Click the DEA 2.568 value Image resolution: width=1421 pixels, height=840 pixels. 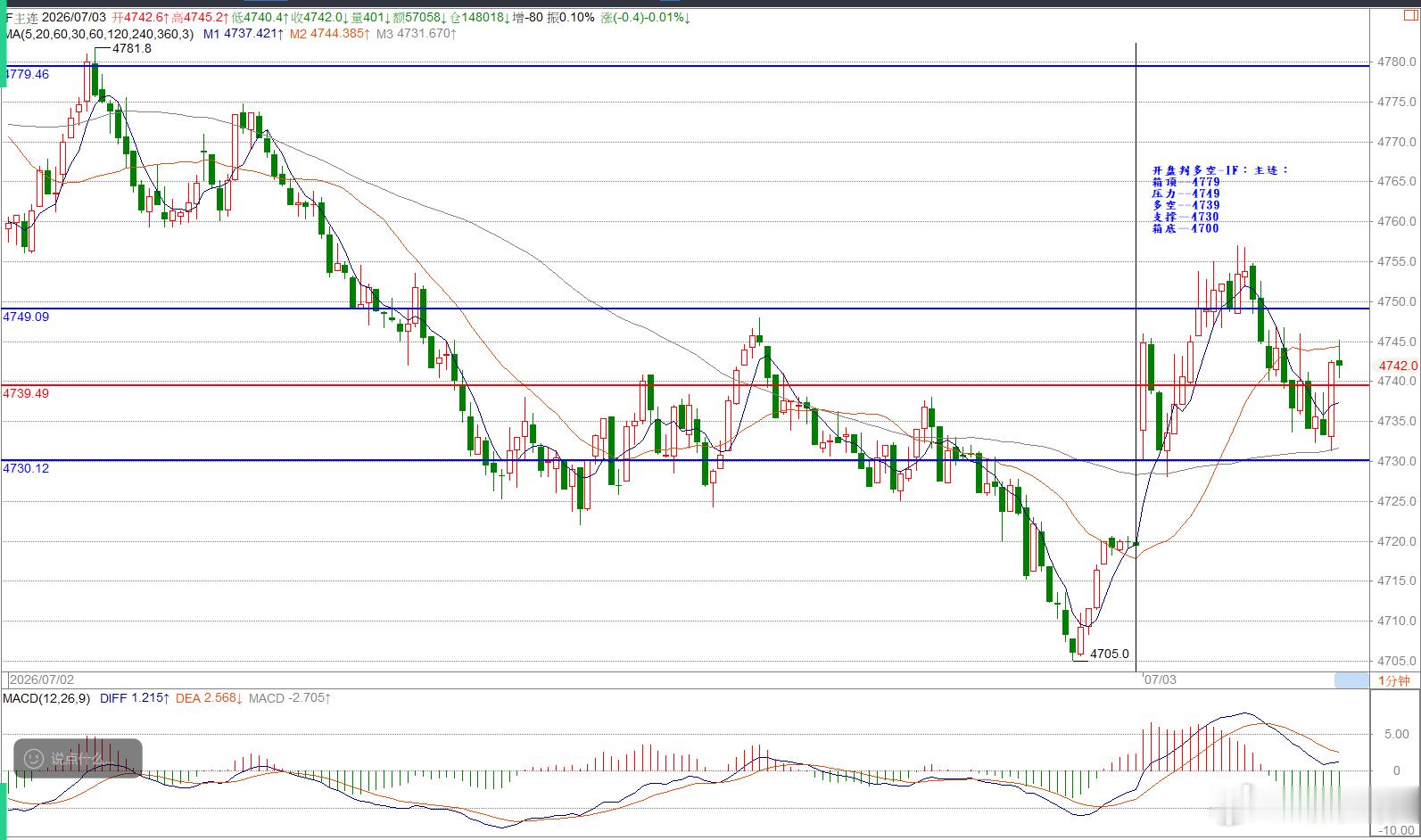coord(210,698)
